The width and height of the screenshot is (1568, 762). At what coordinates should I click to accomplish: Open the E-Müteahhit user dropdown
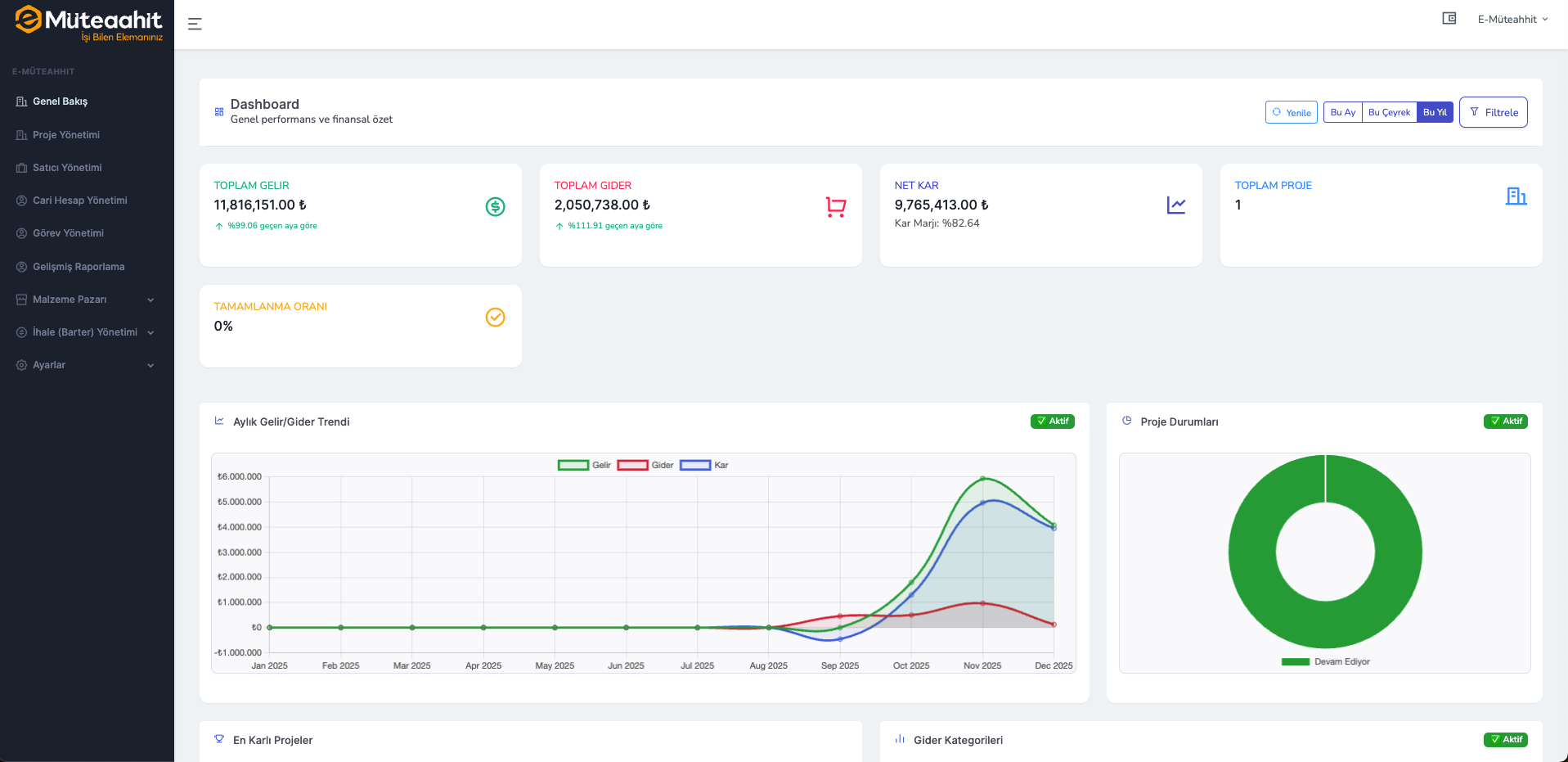[1512, 19]
